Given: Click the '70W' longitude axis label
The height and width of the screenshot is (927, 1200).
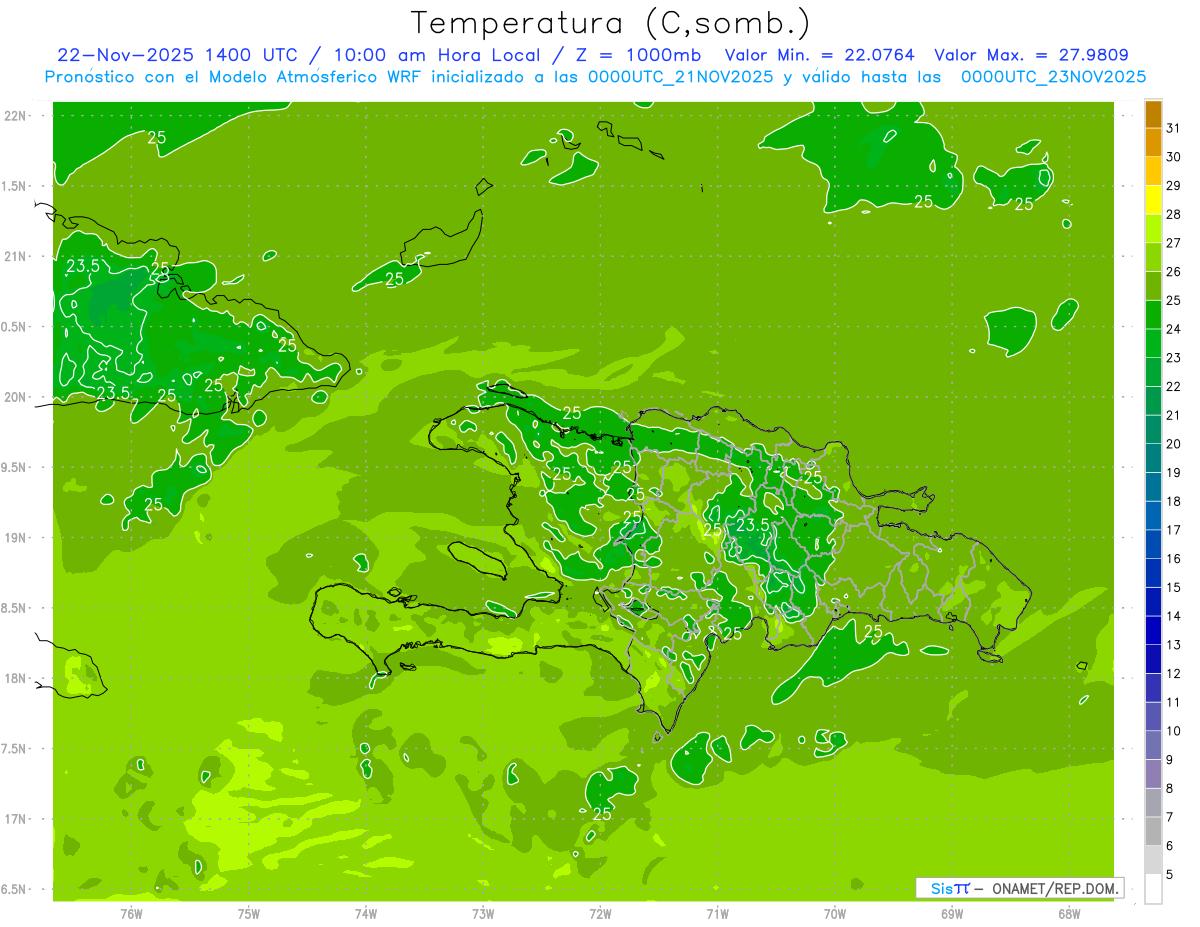Looking at the screenshot, I should [835, 914].
